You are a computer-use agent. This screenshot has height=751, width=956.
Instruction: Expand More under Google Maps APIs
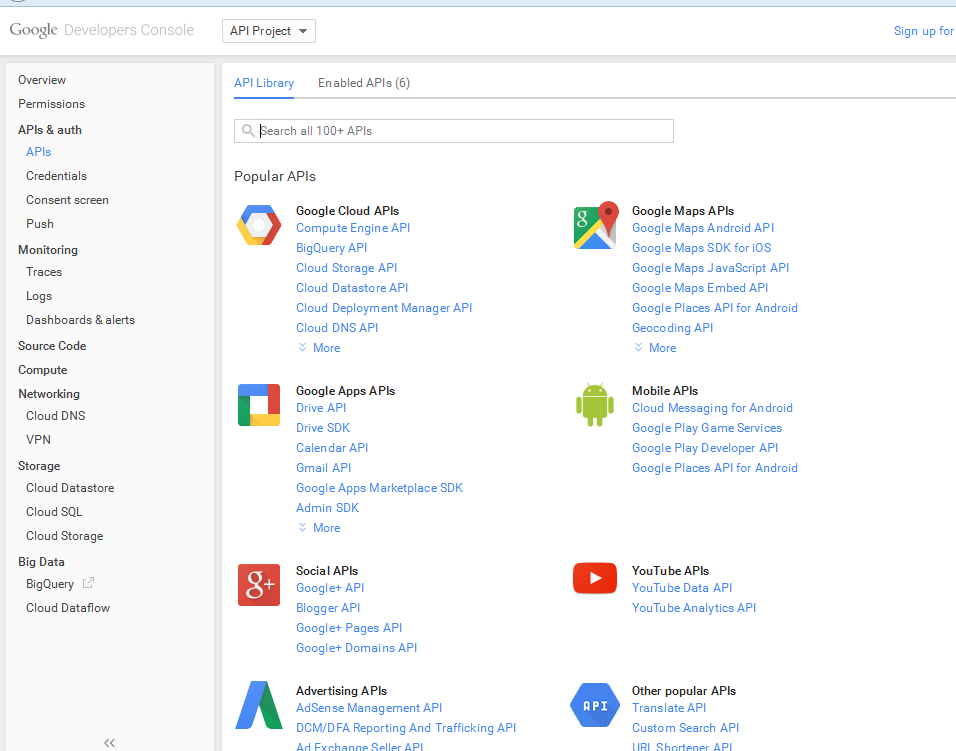click(655, 347)
